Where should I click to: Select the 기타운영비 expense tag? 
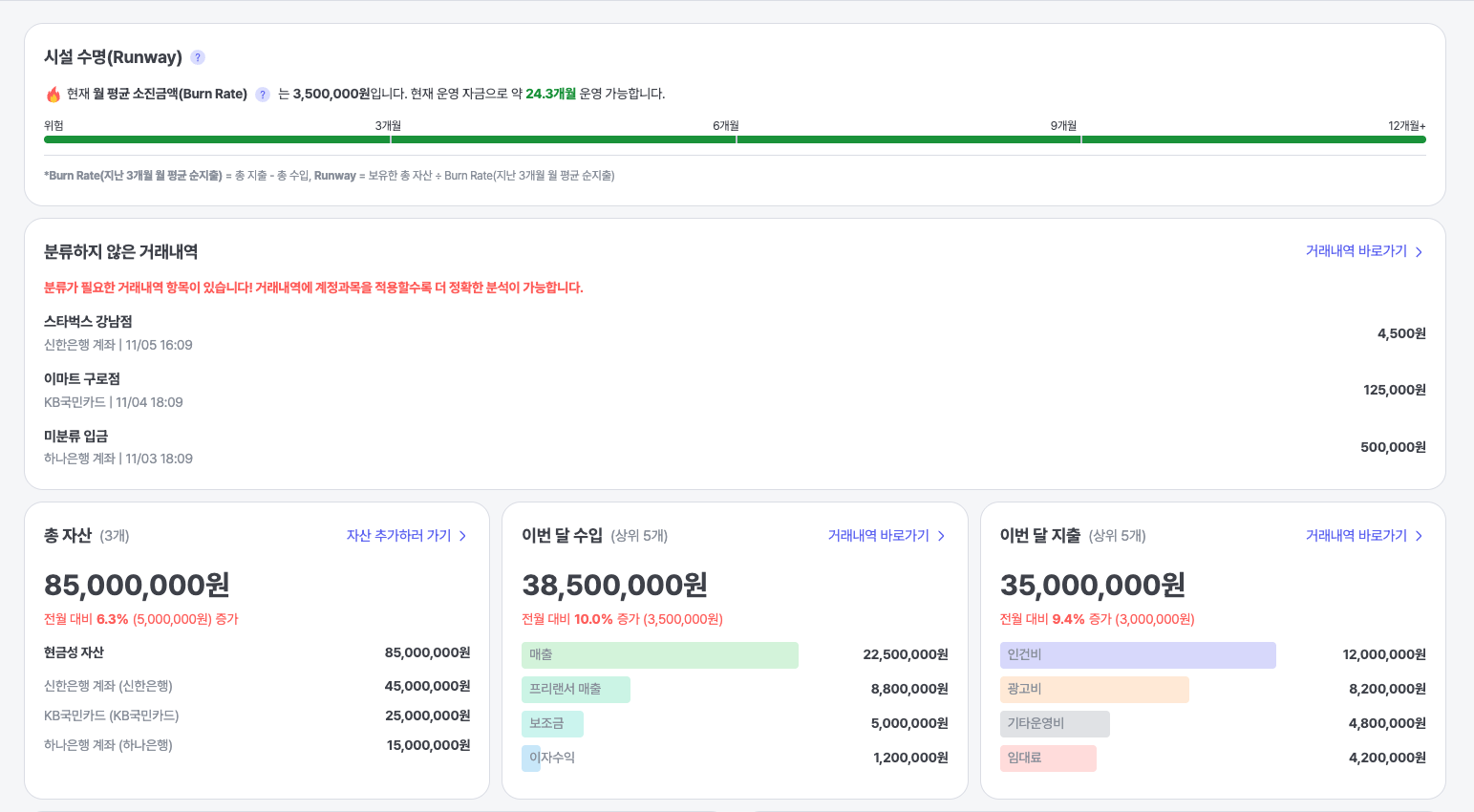click(1055, 723)
